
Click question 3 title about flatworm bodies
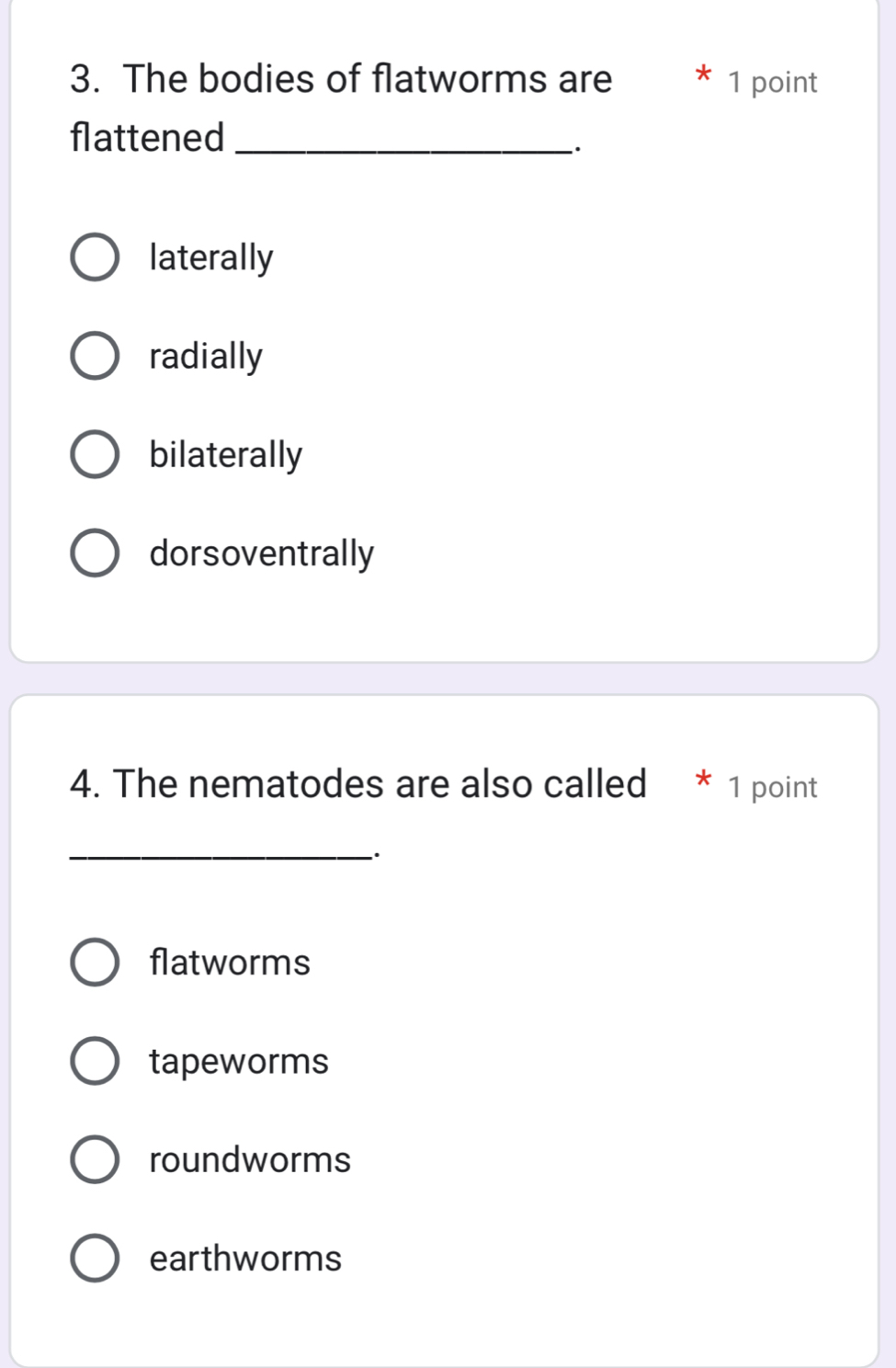coord(341,80)
